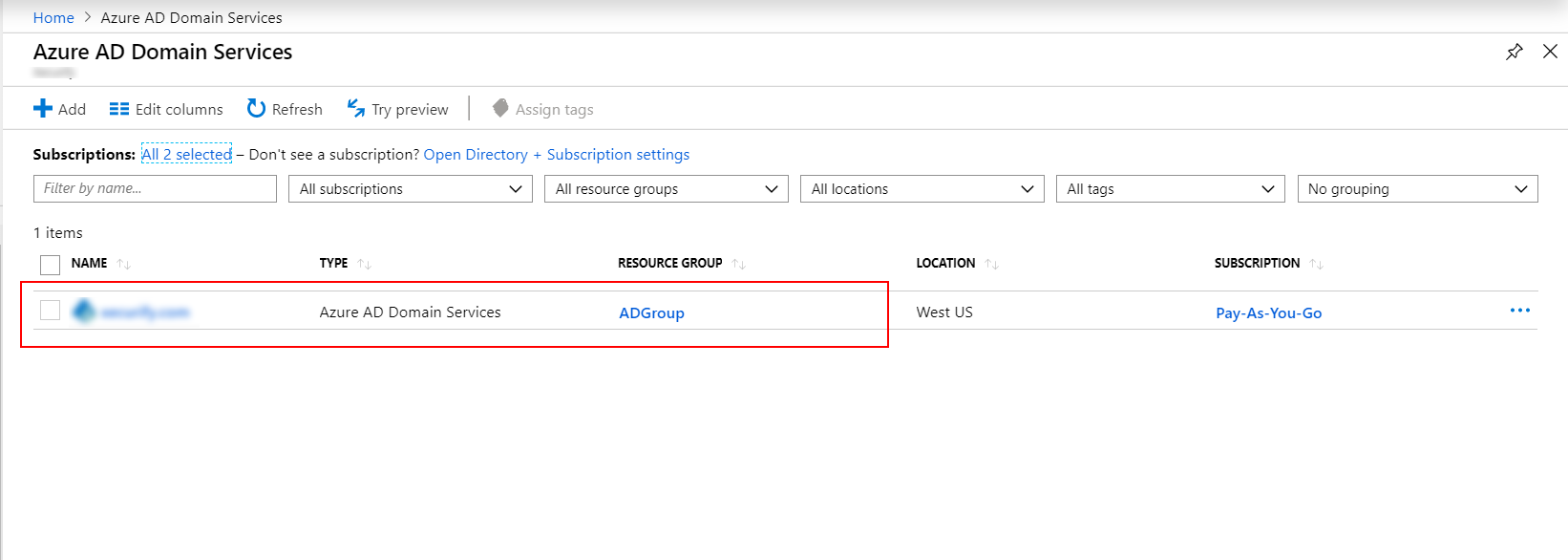Sort by the NAME column arrows
Screen dimensions: 1568x560
(124, 264)
